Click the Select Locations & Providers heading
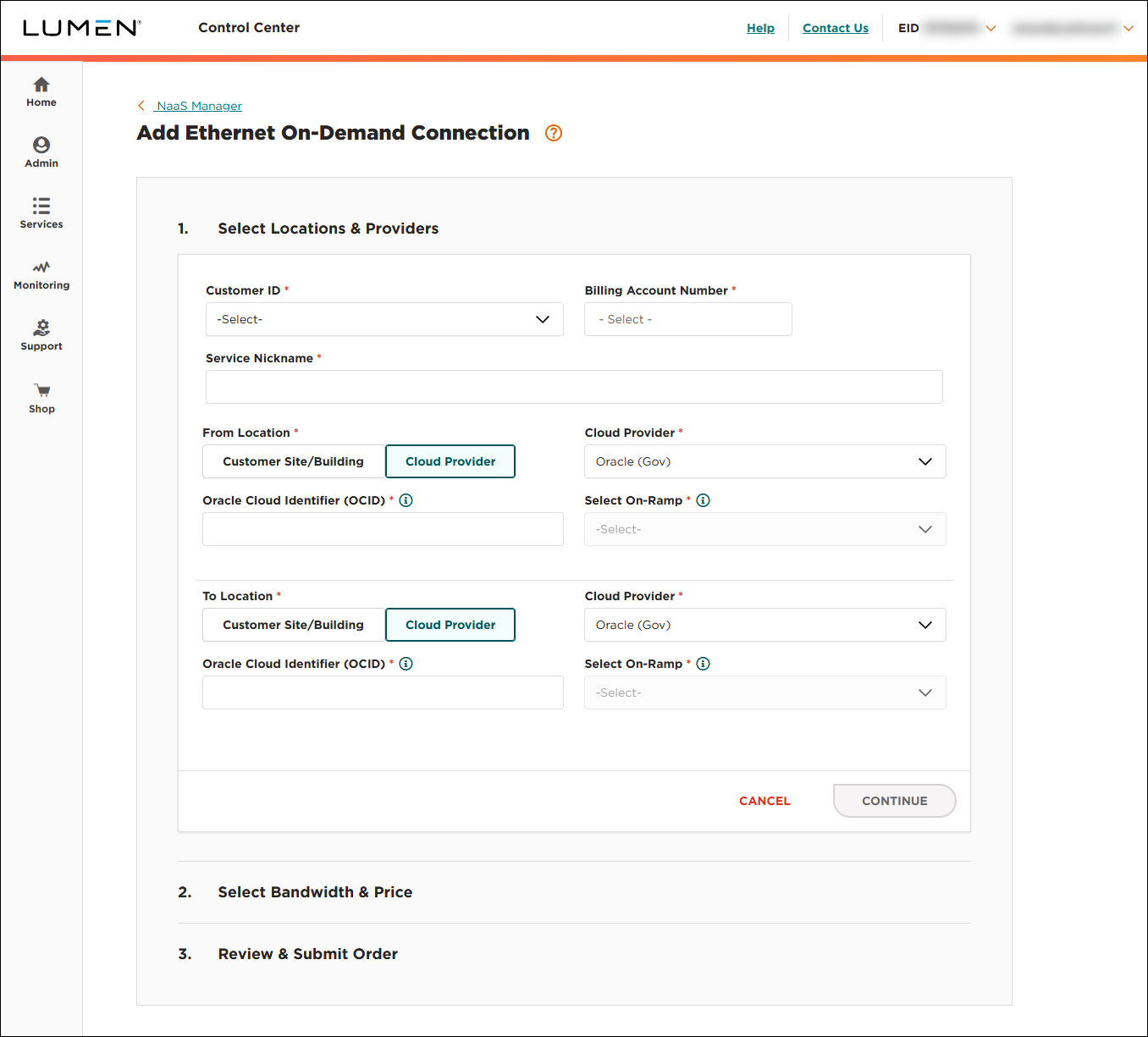Screen dimensions: 1148x1037 click(328, 229)
